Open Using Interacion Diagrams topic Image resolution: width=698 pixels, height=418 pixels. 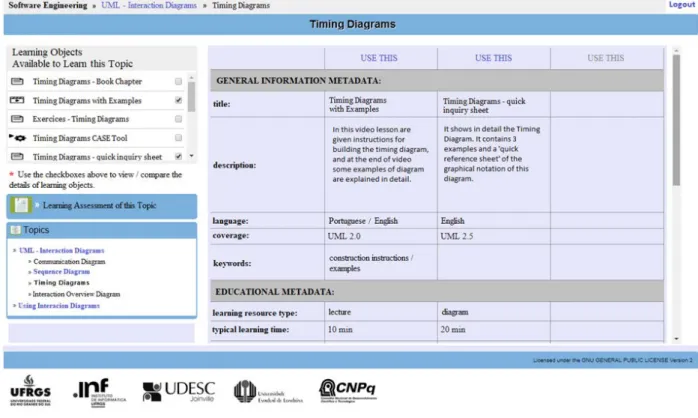(59, 305)
